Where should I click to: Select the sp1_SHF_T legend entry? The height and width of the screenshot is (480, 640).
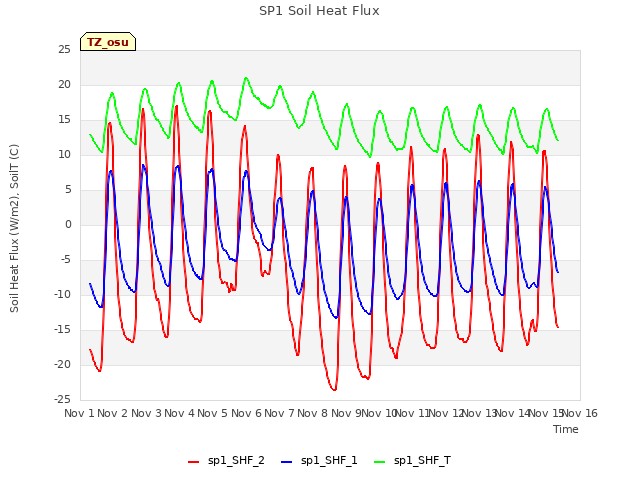[x=412, y=461]
